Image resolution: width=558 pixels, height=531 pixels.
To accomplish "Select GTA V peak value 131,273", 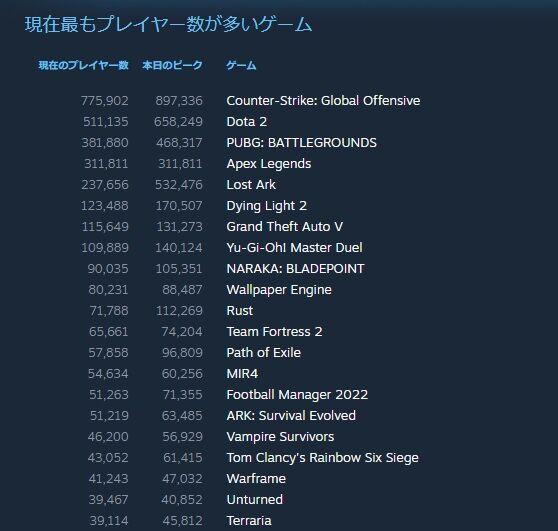I will (x=180, y=227).
